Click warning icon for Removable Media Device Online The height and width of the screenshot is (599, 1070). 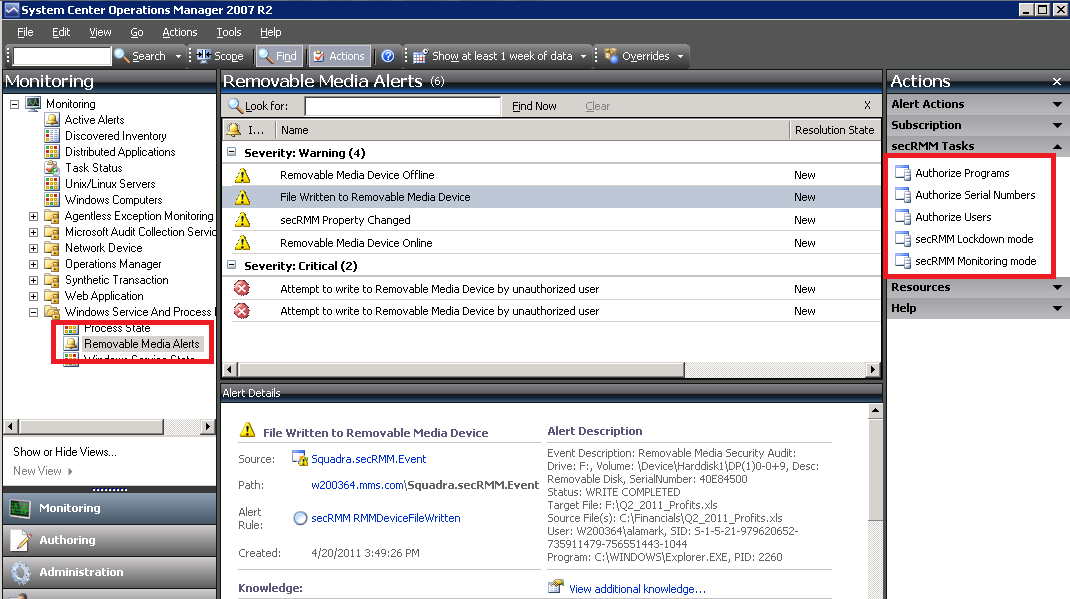[242, 243]
